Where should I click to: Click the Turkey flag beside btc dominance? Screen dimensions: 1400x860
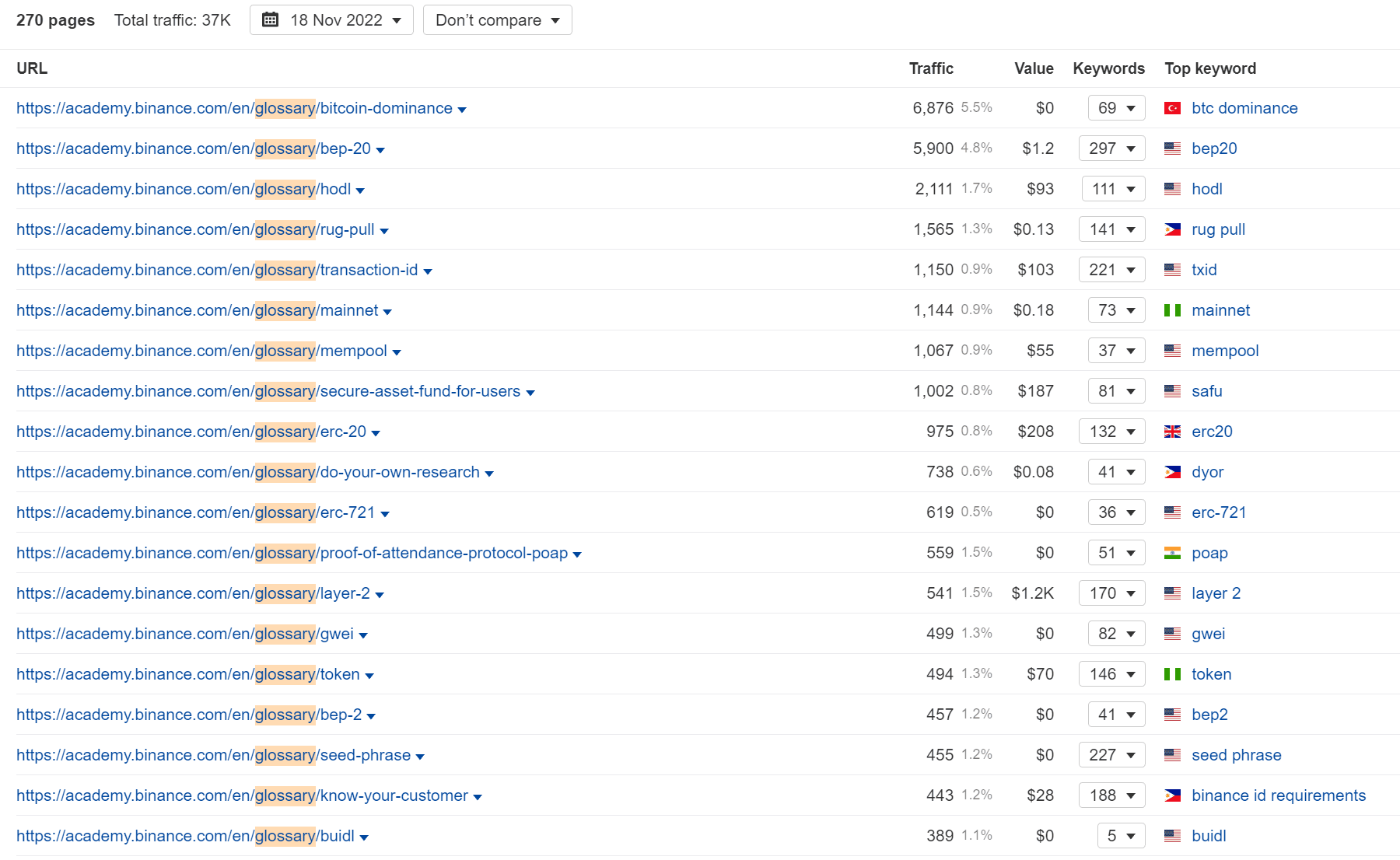pyautogui.click(x=1172, y=108)
